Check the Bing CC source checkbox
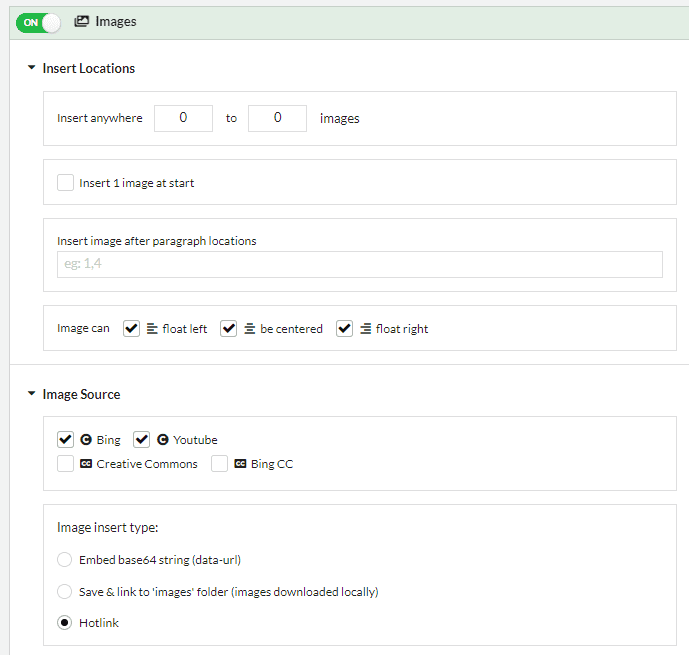Screen dimensions: 689x655 tap(219, 464)
